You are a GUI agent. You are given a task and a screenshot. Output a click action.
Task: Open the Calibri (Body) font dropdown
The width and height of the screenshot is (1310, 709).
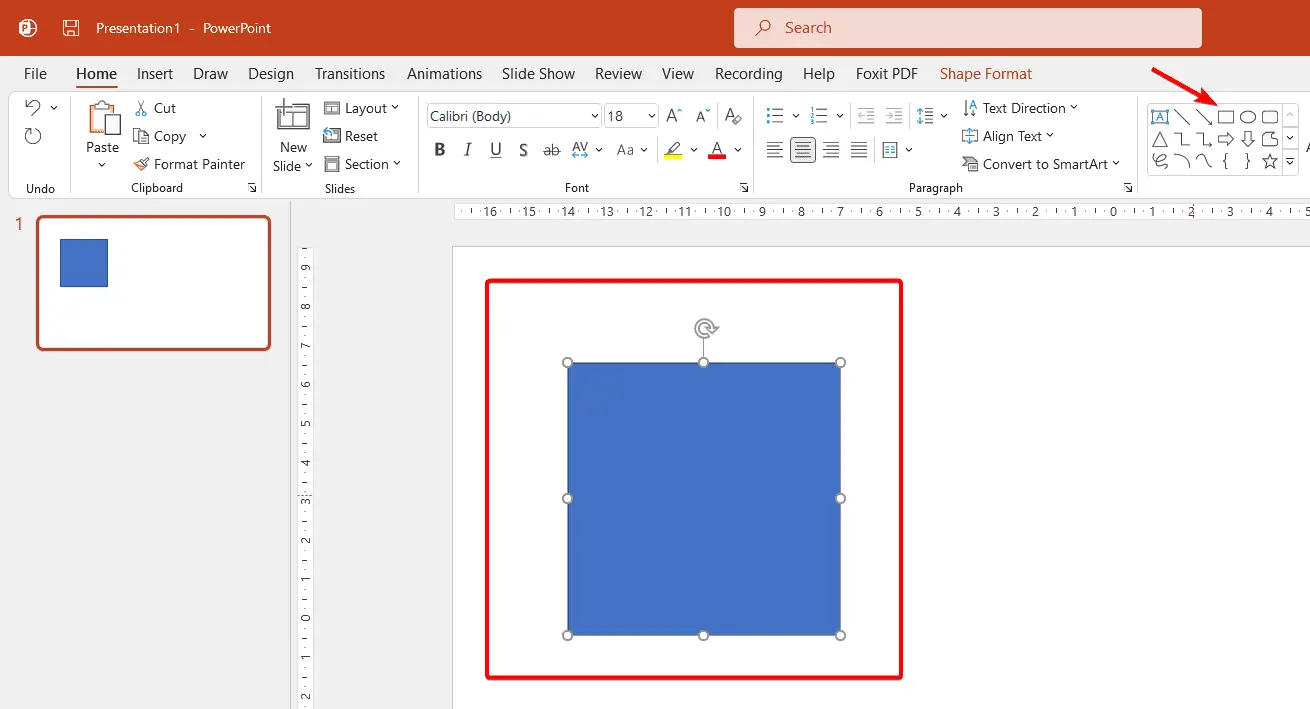pos(594,116)
